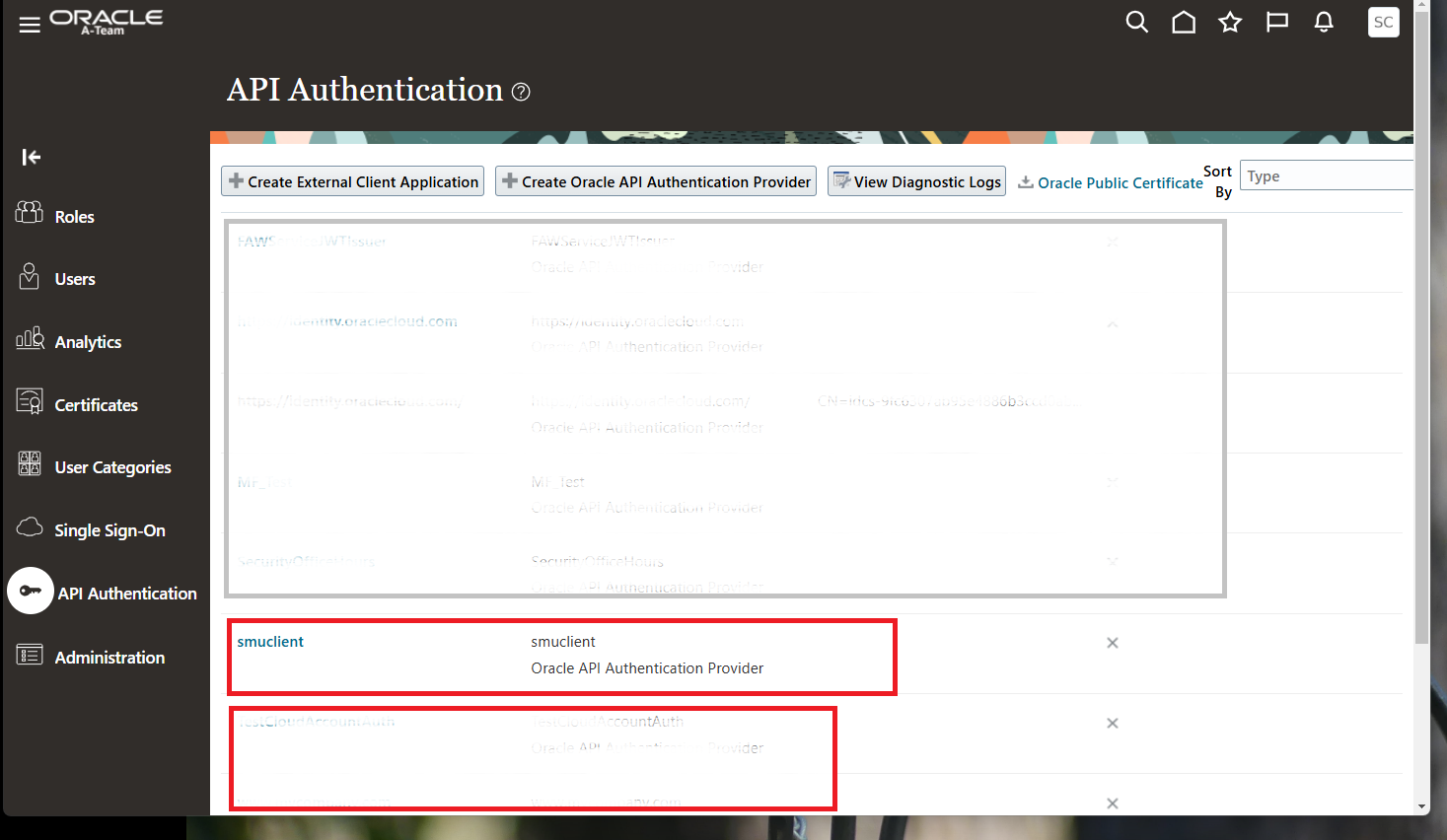Click the help icon beside API Authentication title

(521, 92)
